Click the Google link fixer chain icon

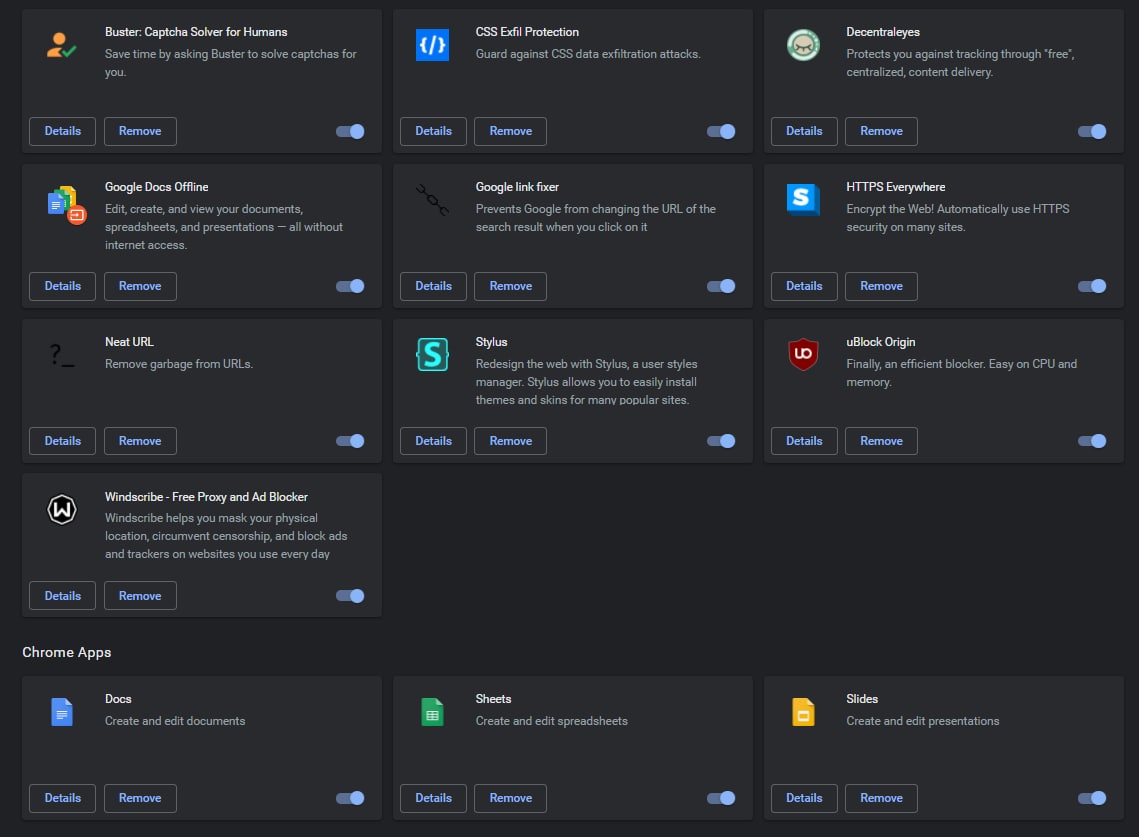point(432,200)
